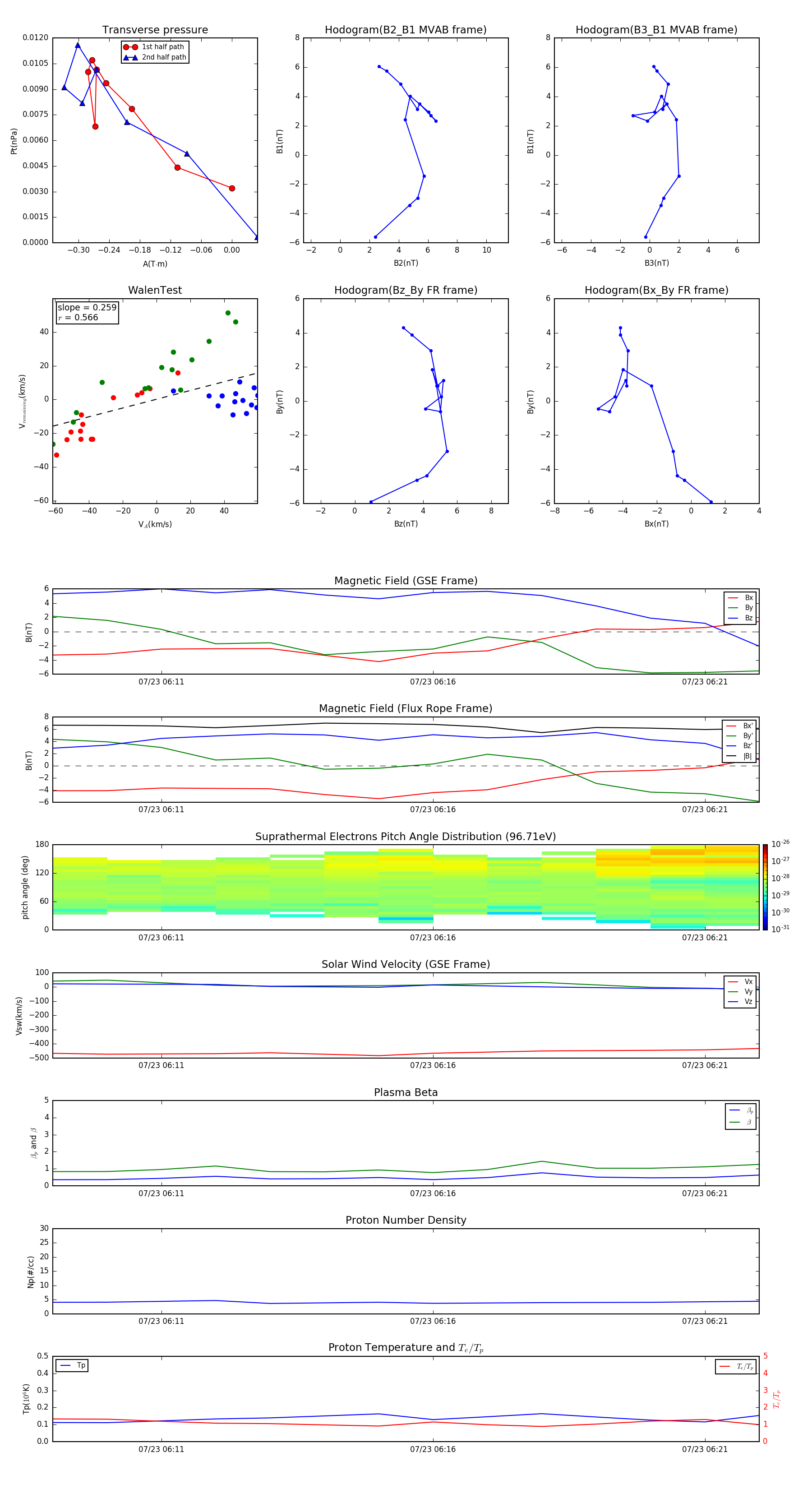Click the '1st half path' legend entry
The height and width of the screenshot is (1489, 812).
tap(154, 47)
